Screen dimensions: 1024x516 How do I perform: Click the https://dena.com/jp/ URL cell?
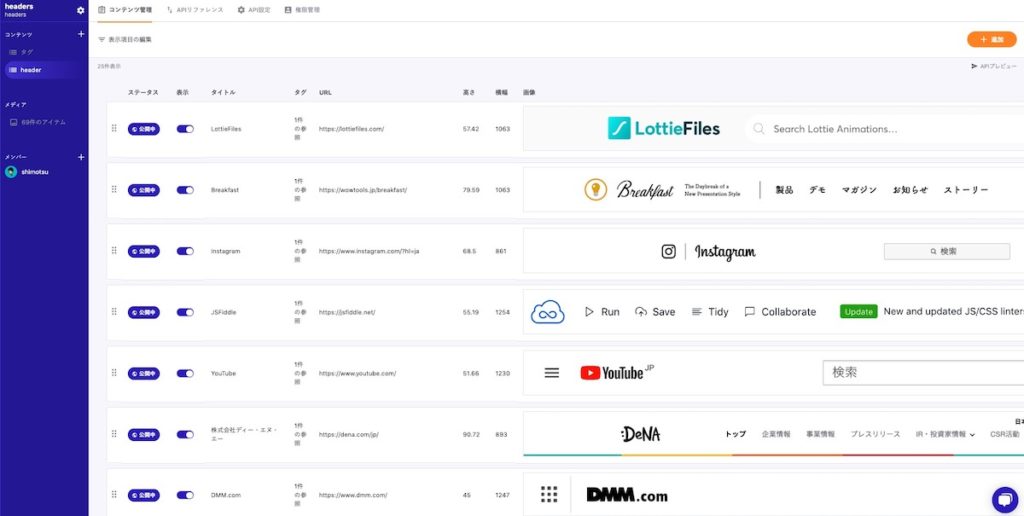349,434
